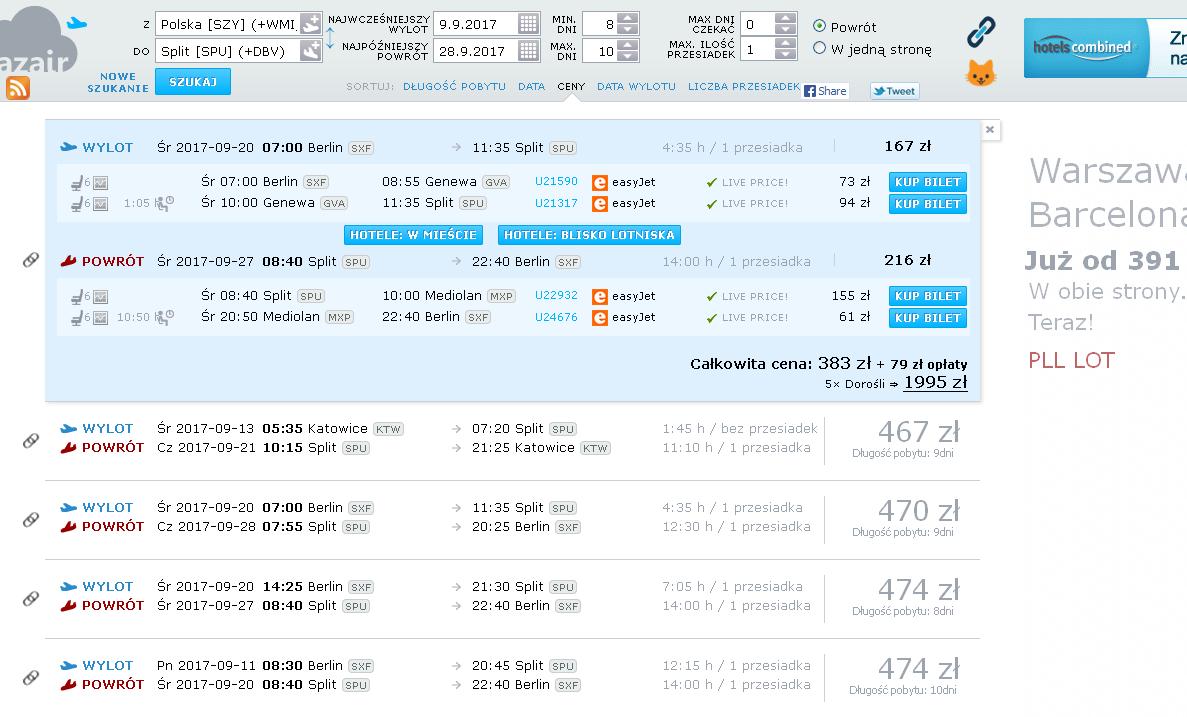
Task: Close the expanded flight details panel
Action: pos(989,129)
